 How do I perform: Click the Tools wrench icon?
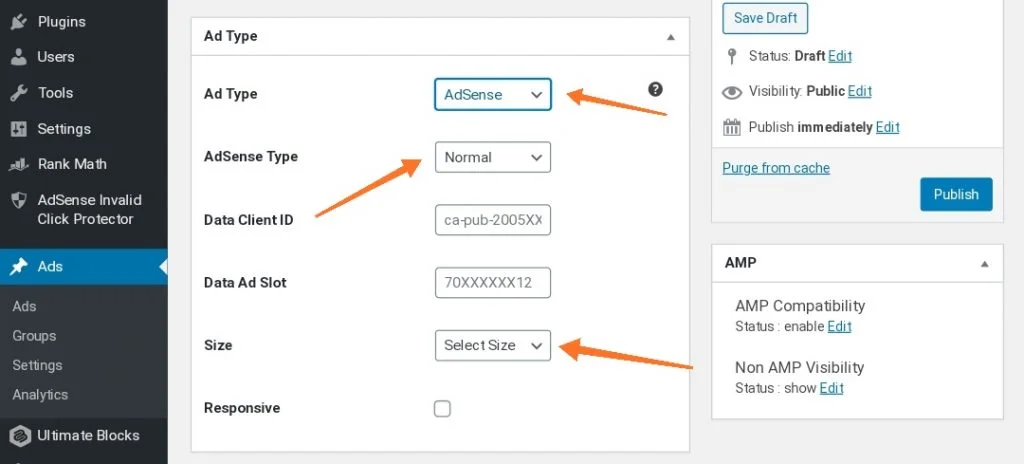pyautogui.click(x=18, y=93)
